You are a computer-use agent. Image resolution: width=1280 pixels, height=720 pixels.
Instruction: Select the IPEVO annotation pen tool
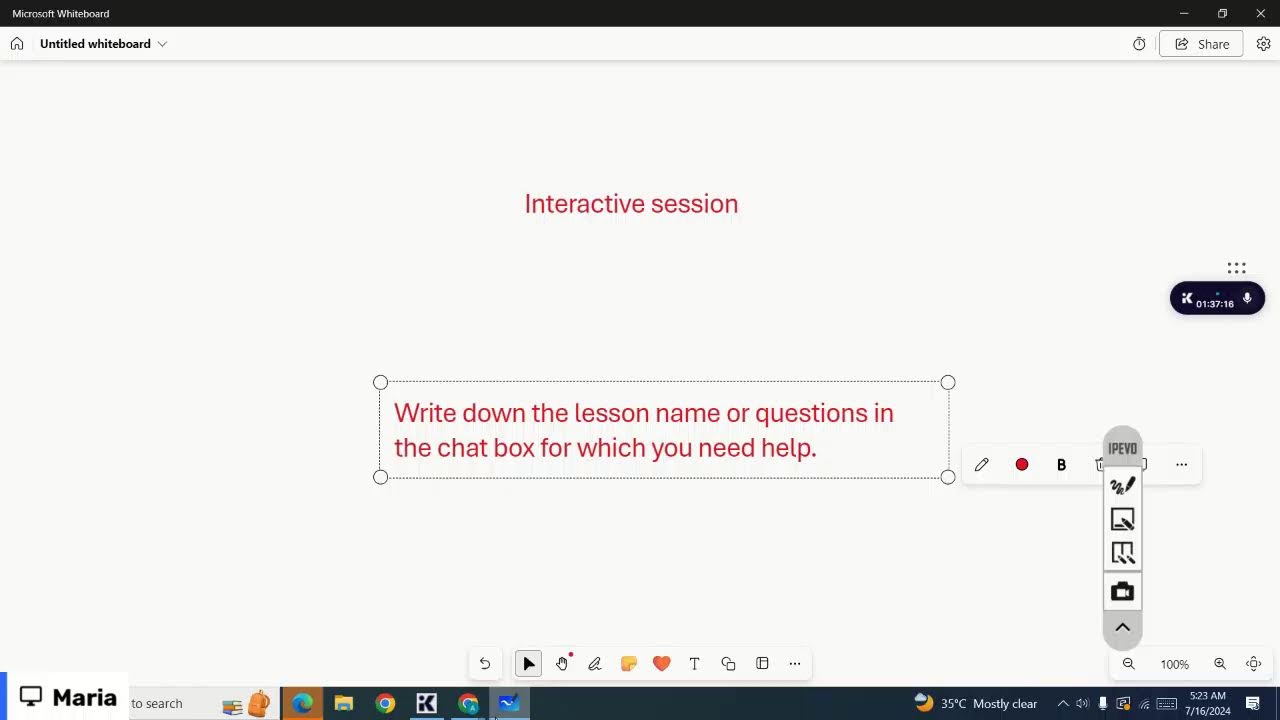point(1122,485)
